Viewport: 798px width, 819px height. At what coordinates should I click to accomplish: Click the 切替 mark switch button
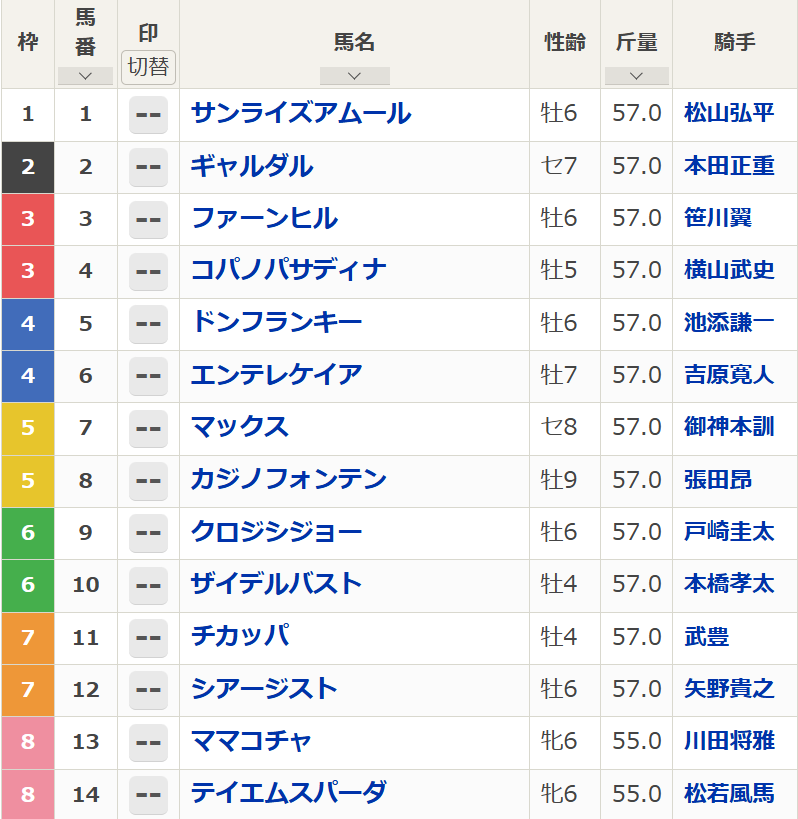point(148,68)
